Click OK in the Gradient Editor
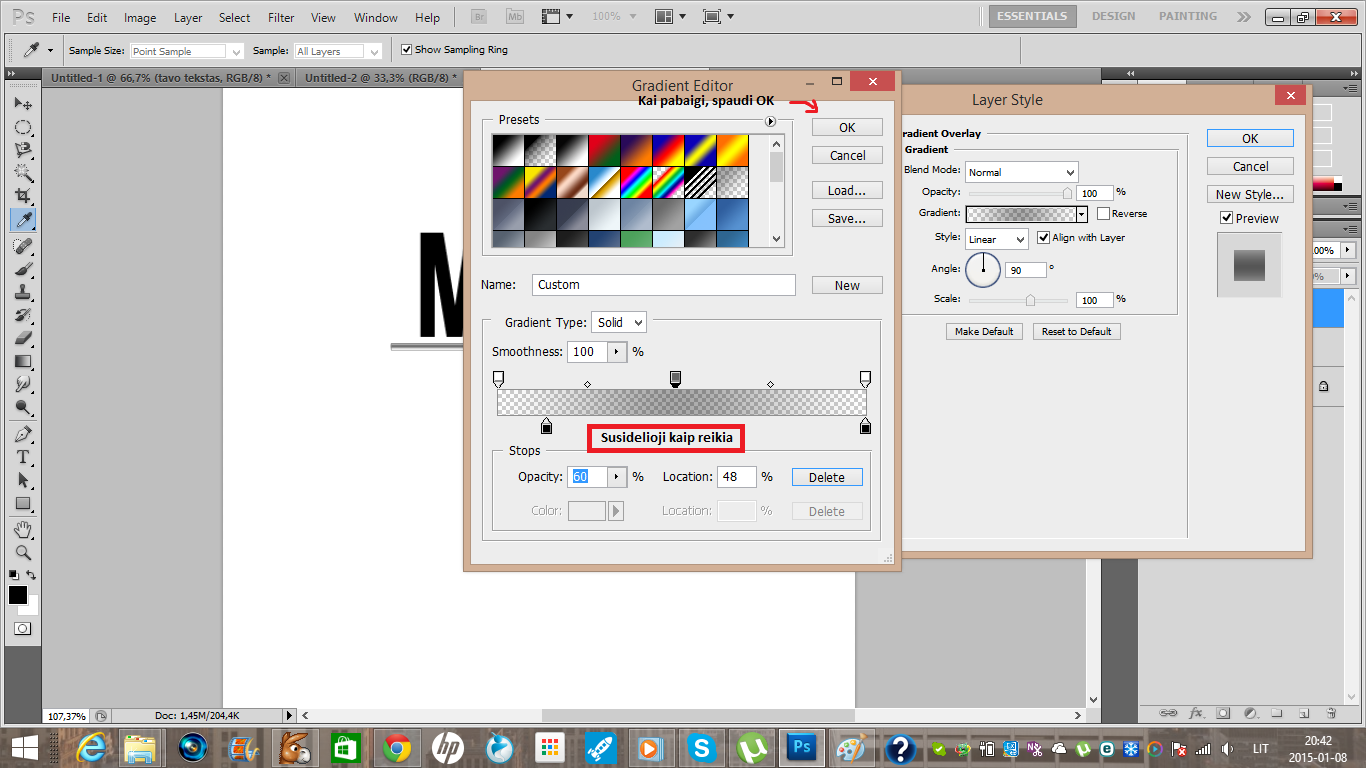 pos(847,127)
